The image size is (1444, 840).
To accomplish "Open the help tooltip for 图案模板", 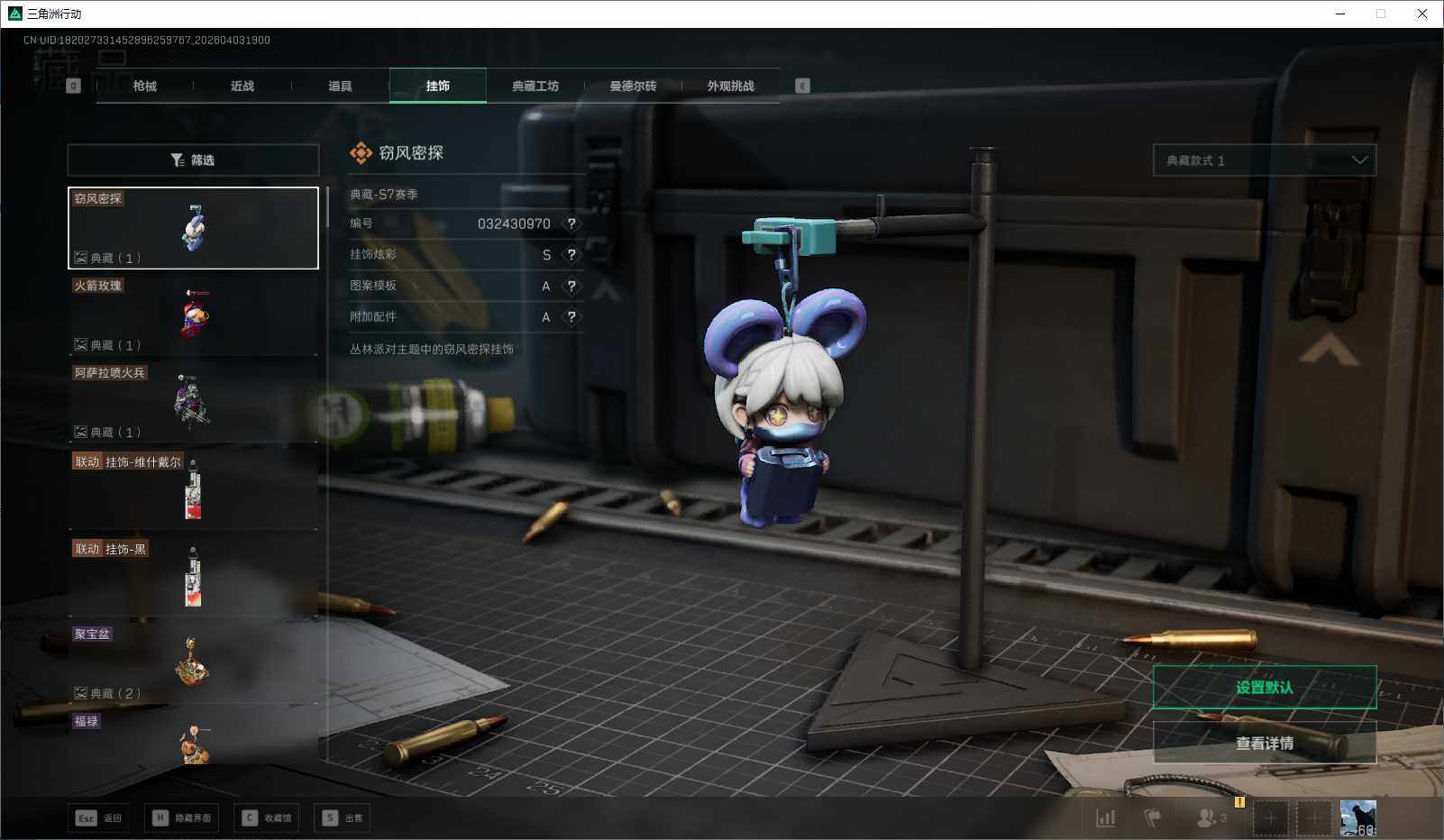I will 571,286.
